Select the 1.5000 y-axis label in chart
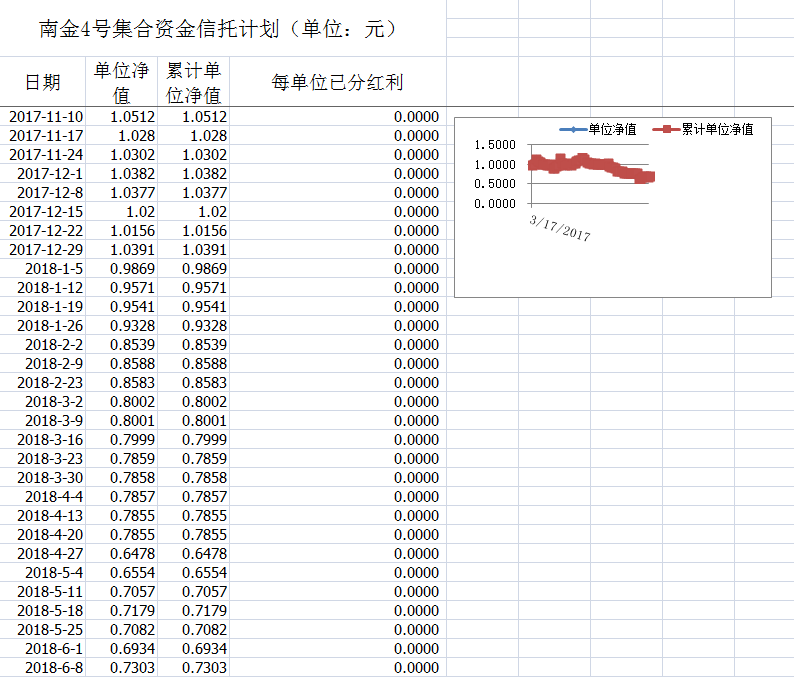The width and height of the screenshot is (794, 677). (493, 146)
